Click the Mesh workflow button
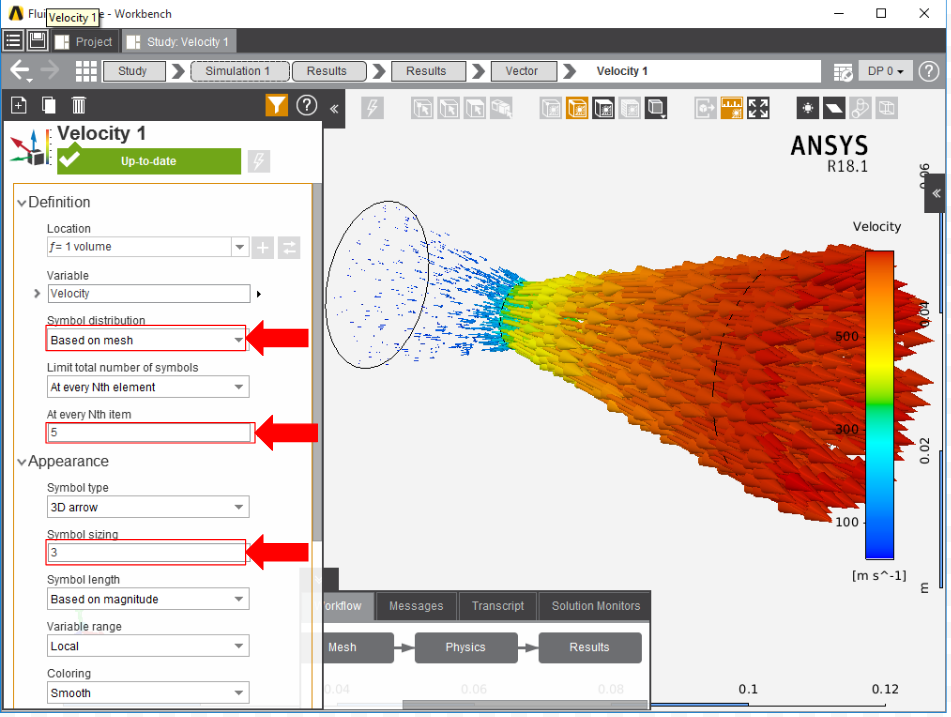 (358, 647)
